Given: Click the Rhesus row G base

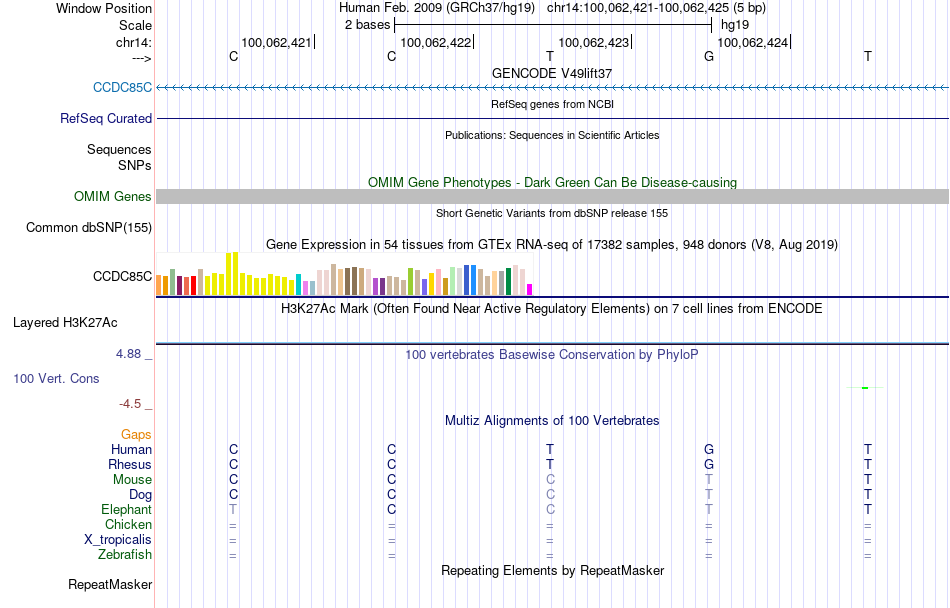Looking at the screenshot, I should [x=709, y=464].
